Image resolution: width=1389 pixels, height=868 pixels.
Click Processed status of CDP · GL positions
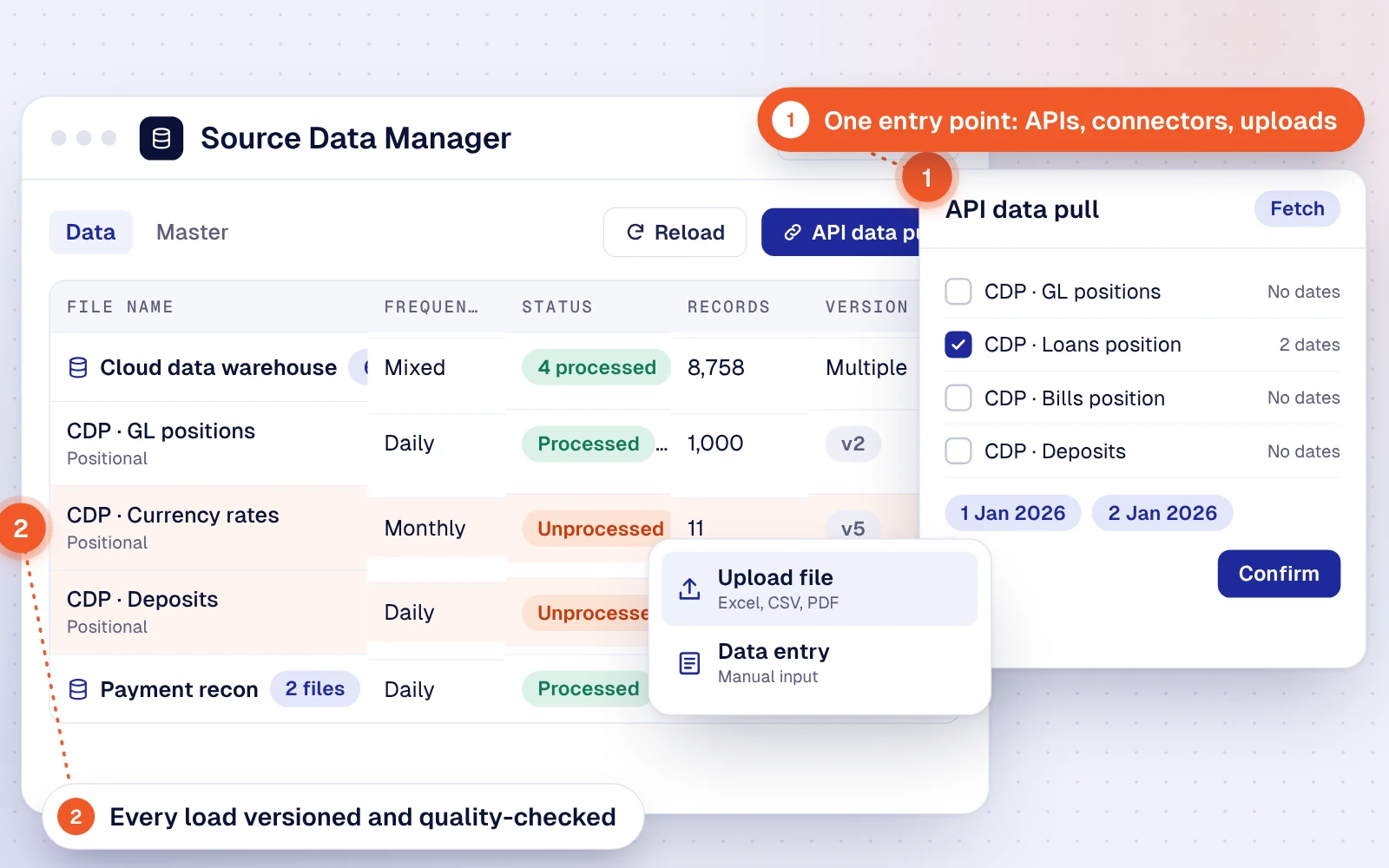click(589, 444)
